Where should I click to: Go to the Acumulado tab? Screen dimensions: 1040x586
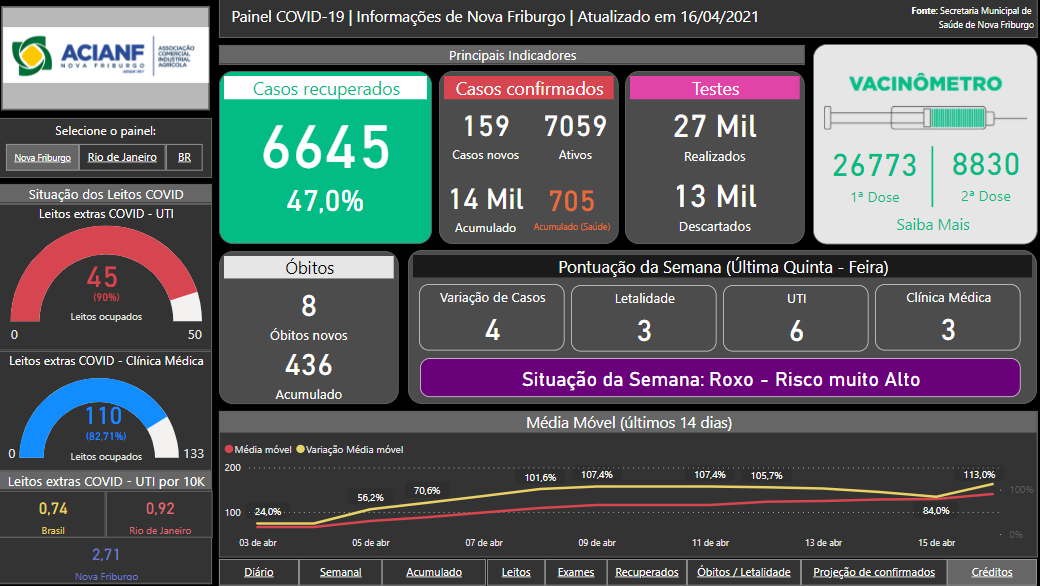tap(434, 573)
